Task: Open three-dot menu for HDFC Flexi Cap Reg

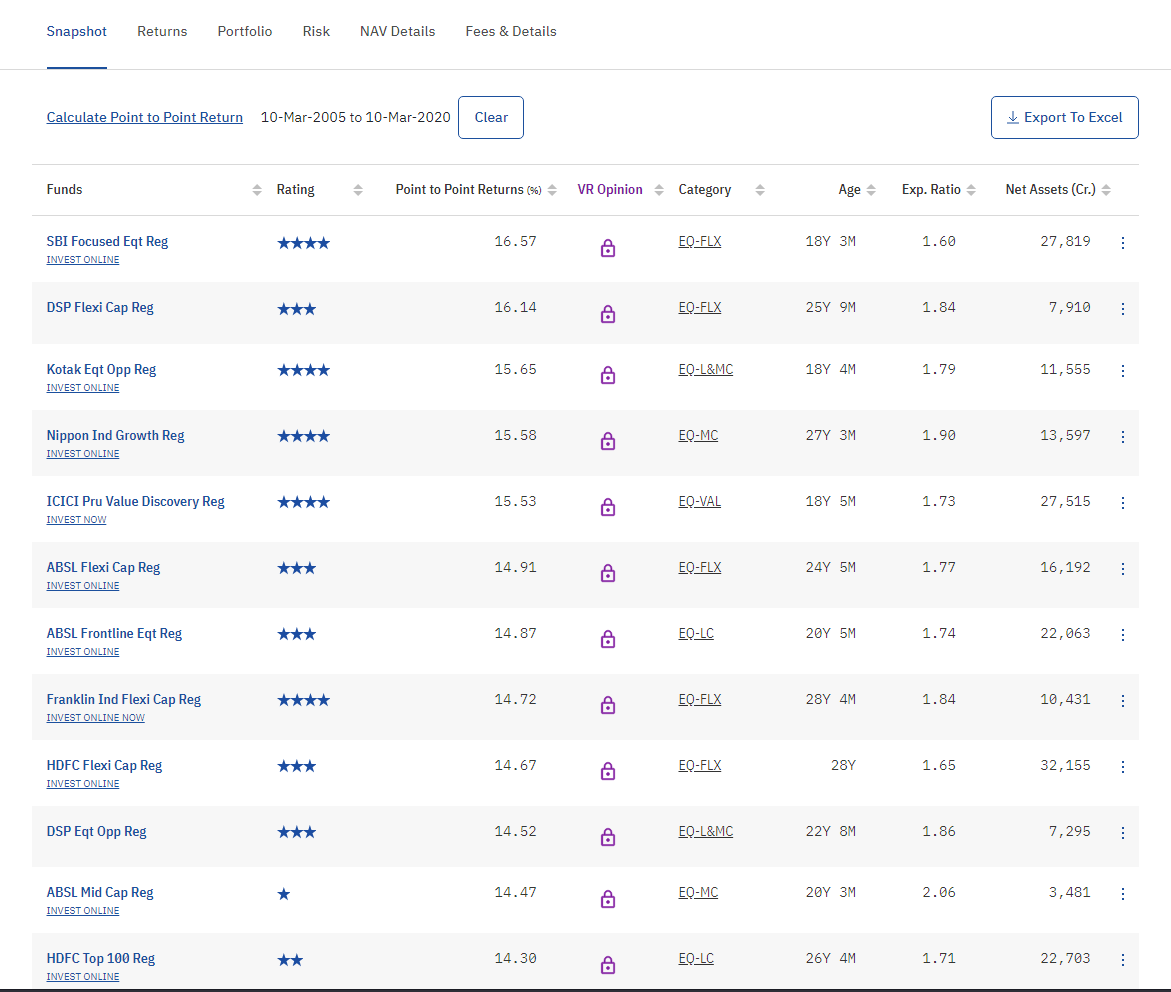Action: point(1122,766)
